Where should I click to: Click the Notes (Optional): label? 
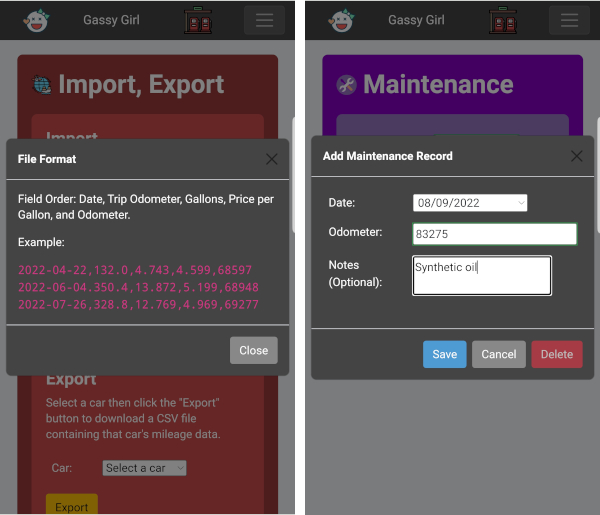(355, 274)
